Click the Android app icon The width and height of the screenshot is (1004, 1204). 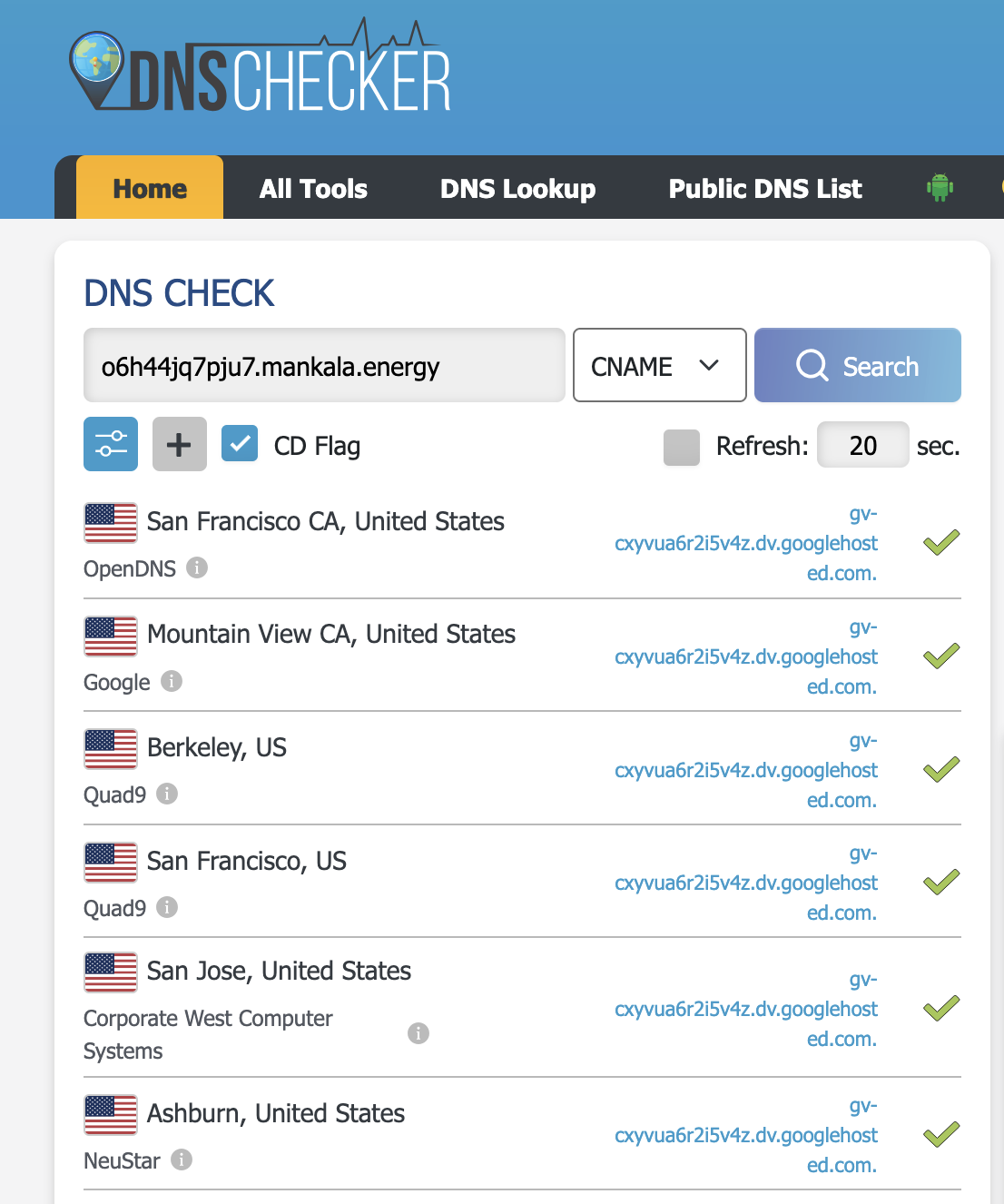[940, 187]
